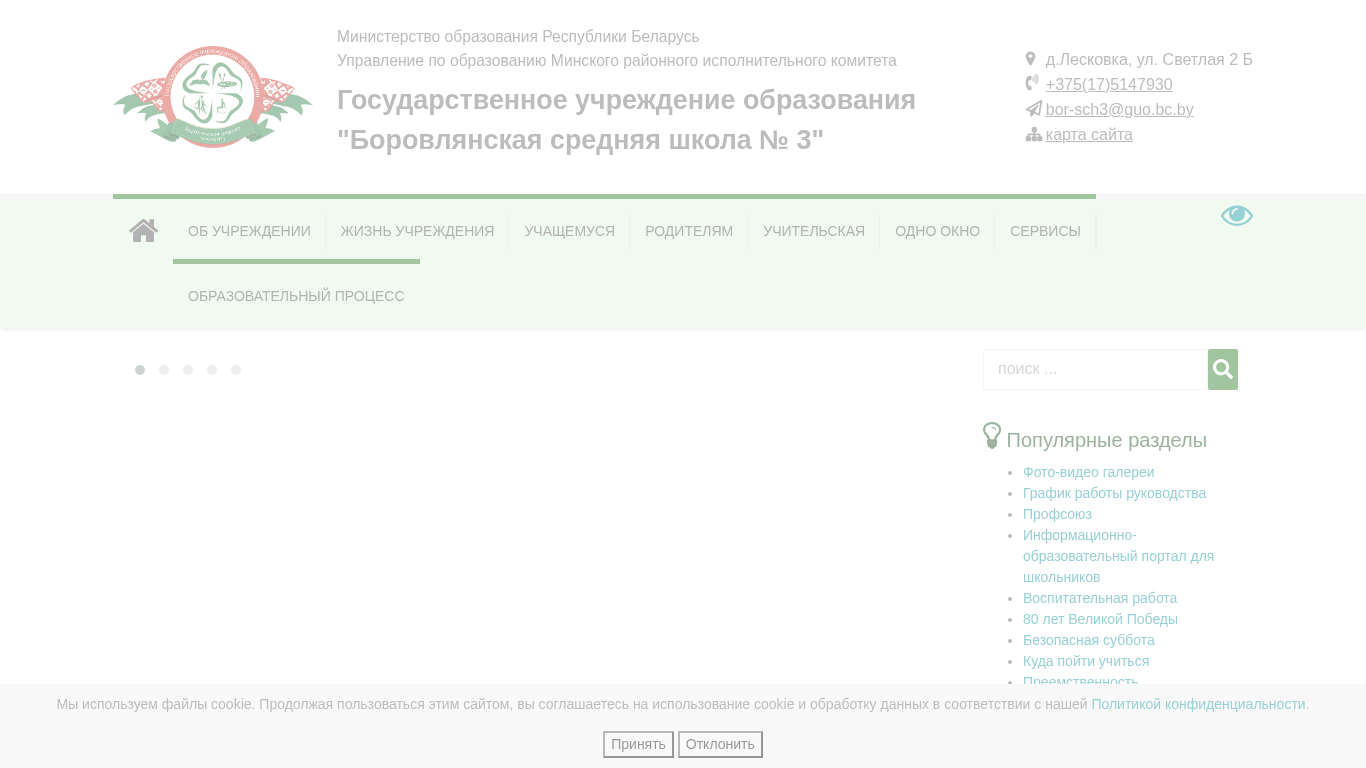Expand the ЖИЗНЬ УЧРЕЖДЕНИЯ menu
1366x768 pixels.
coord(417,231)
